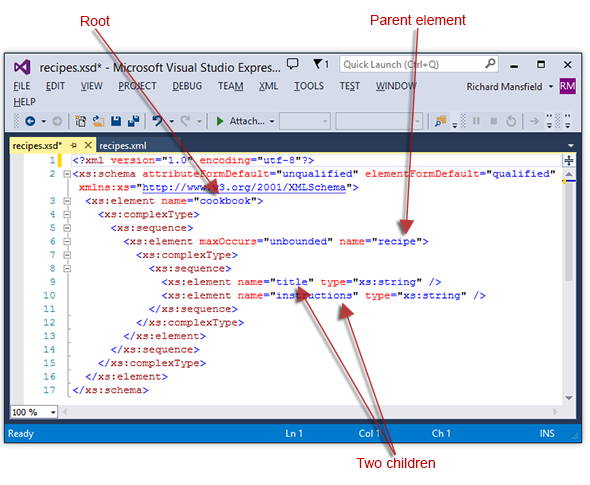
Task: Switch to the recipes.xml tab
Action: (123, 146)
